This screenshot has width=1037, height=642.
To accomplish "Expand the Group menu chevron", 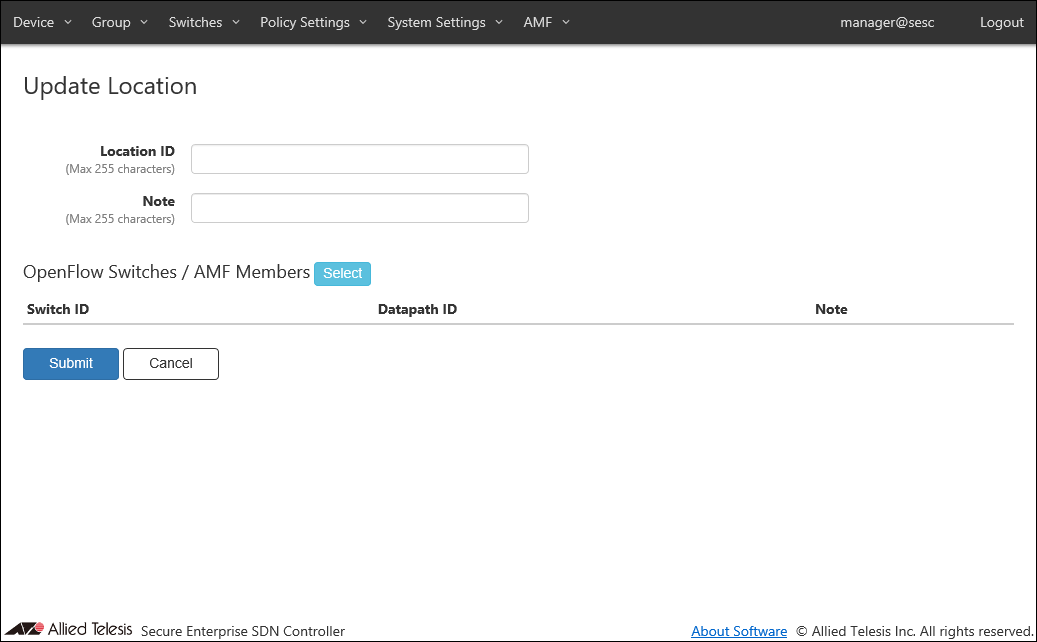I will click(144, 22).
